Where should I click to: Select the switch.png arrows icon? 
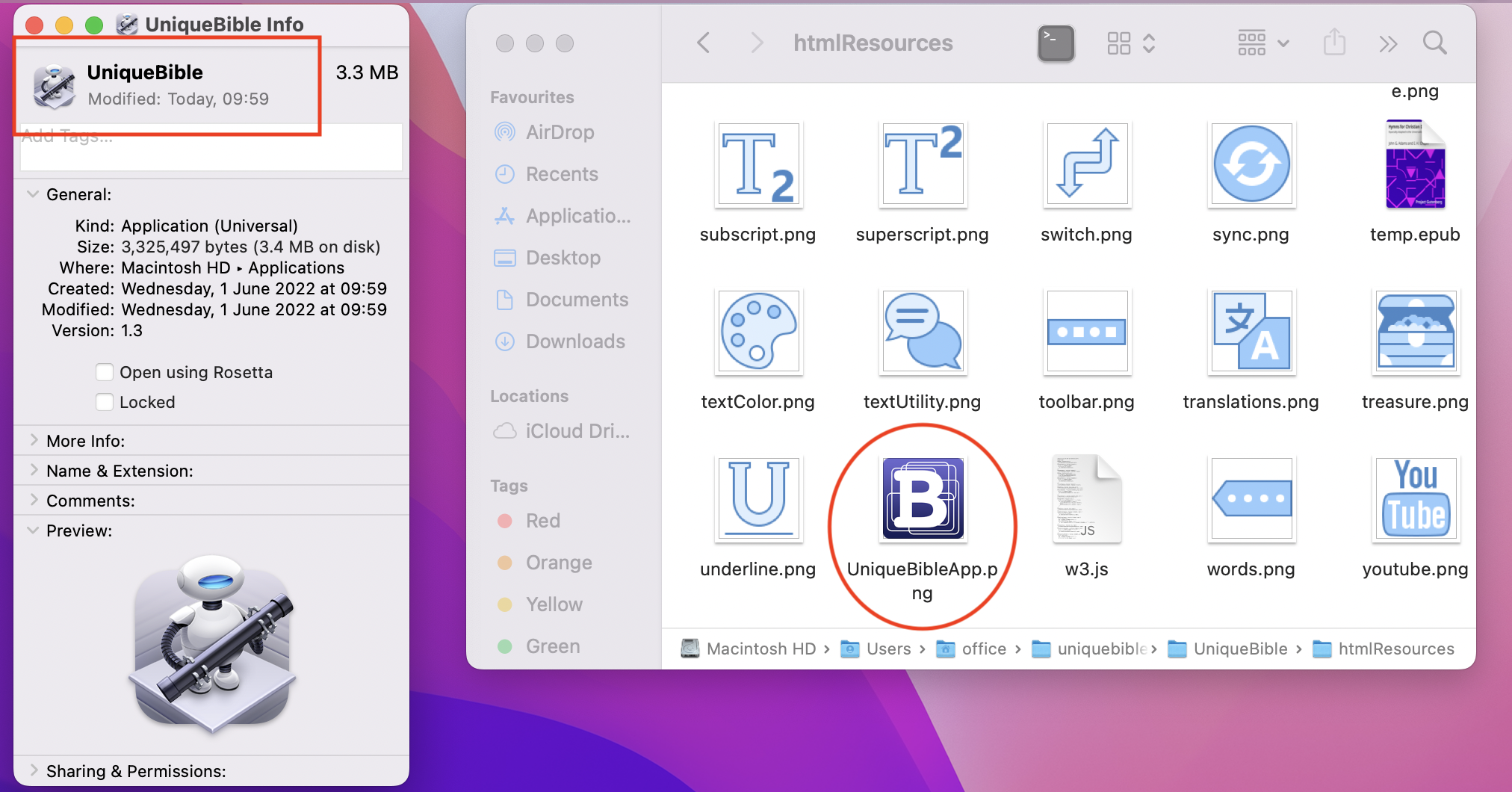click(x=1087, y=164)
